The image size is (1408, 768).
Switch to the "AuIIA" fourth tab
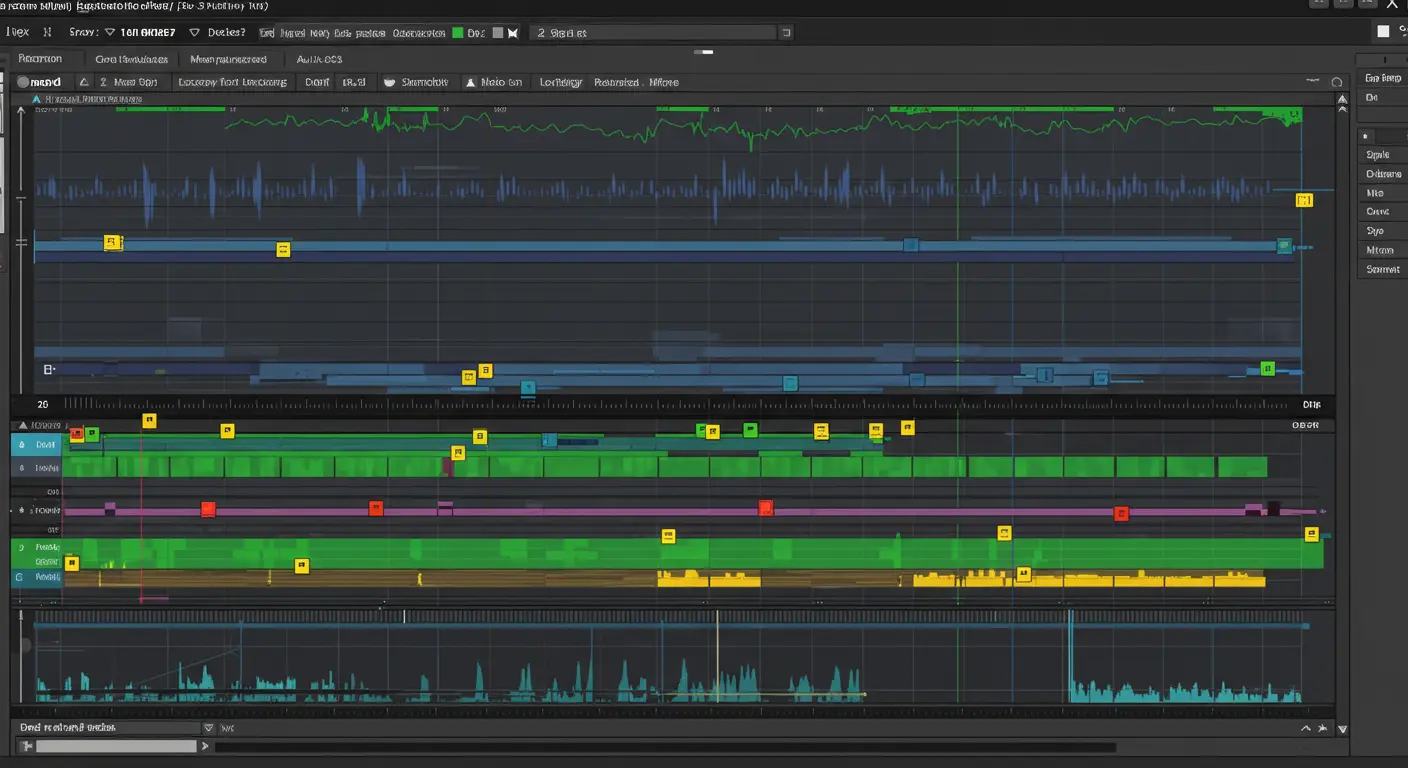click(319, 59)
